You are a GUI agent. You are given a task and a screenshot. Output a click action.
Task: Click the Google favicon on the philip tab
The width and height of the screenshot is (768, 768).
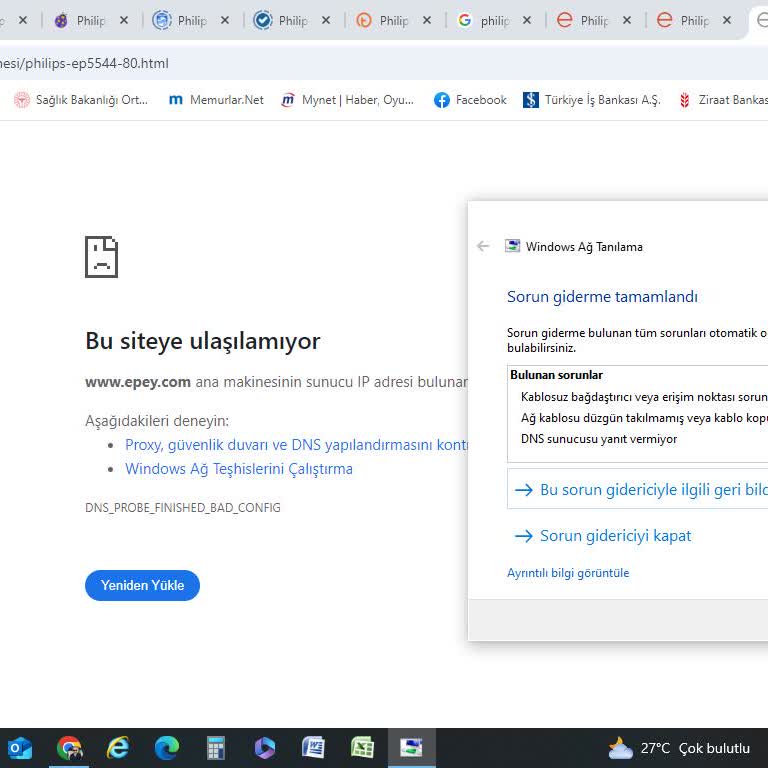point(464,21)
